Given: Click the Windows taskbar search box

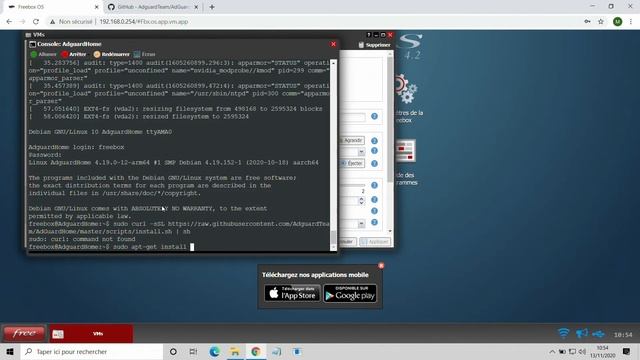Looking at the screenshot, I should point(92,352).
